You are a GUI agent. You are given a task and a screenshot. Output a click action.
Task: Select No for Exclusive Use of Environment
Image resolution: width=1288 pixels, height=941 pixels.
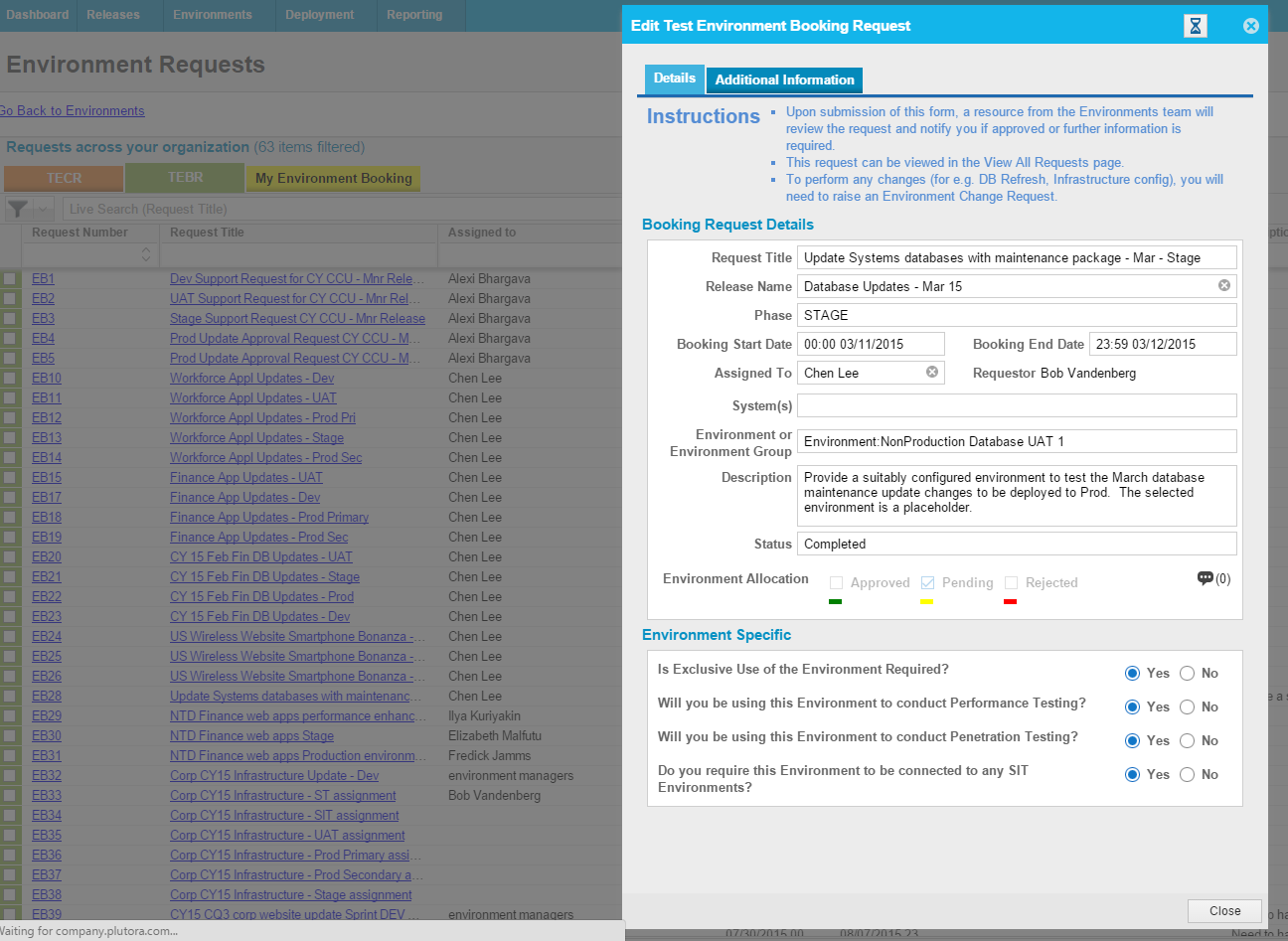tap(1187, 674)
